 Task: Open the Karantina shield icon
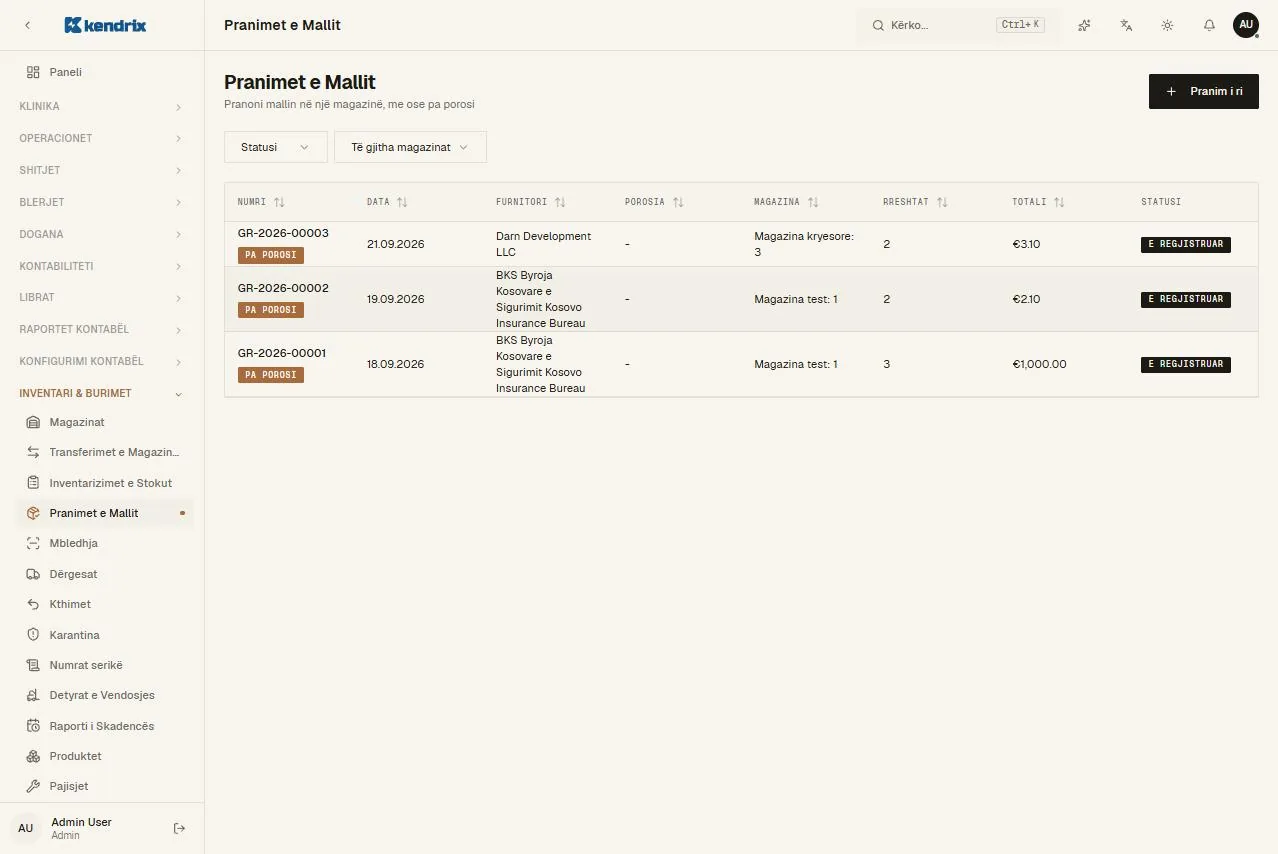tap(33, 635)
